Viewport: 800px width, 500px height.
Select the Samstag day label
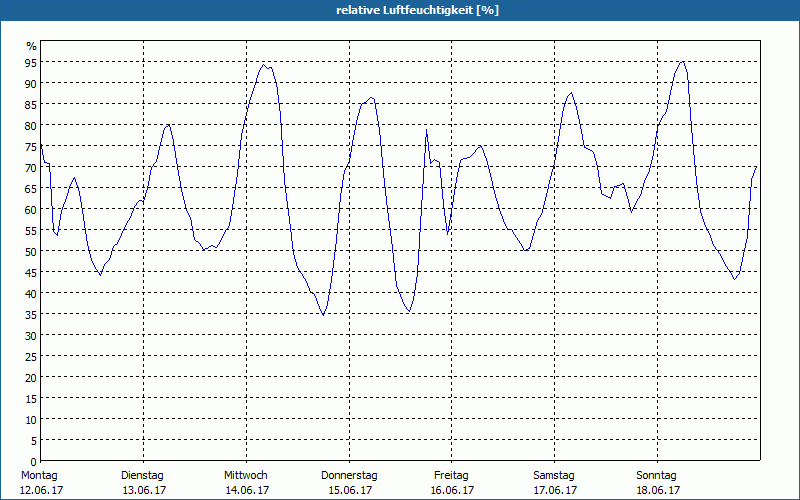tap(554, 475)
